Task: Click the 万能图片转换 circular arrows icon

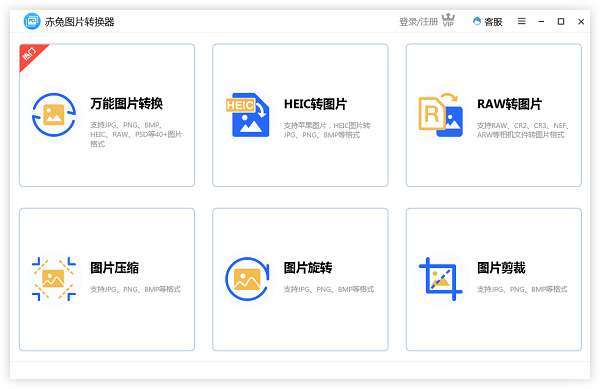Action: tap(54, 115)
